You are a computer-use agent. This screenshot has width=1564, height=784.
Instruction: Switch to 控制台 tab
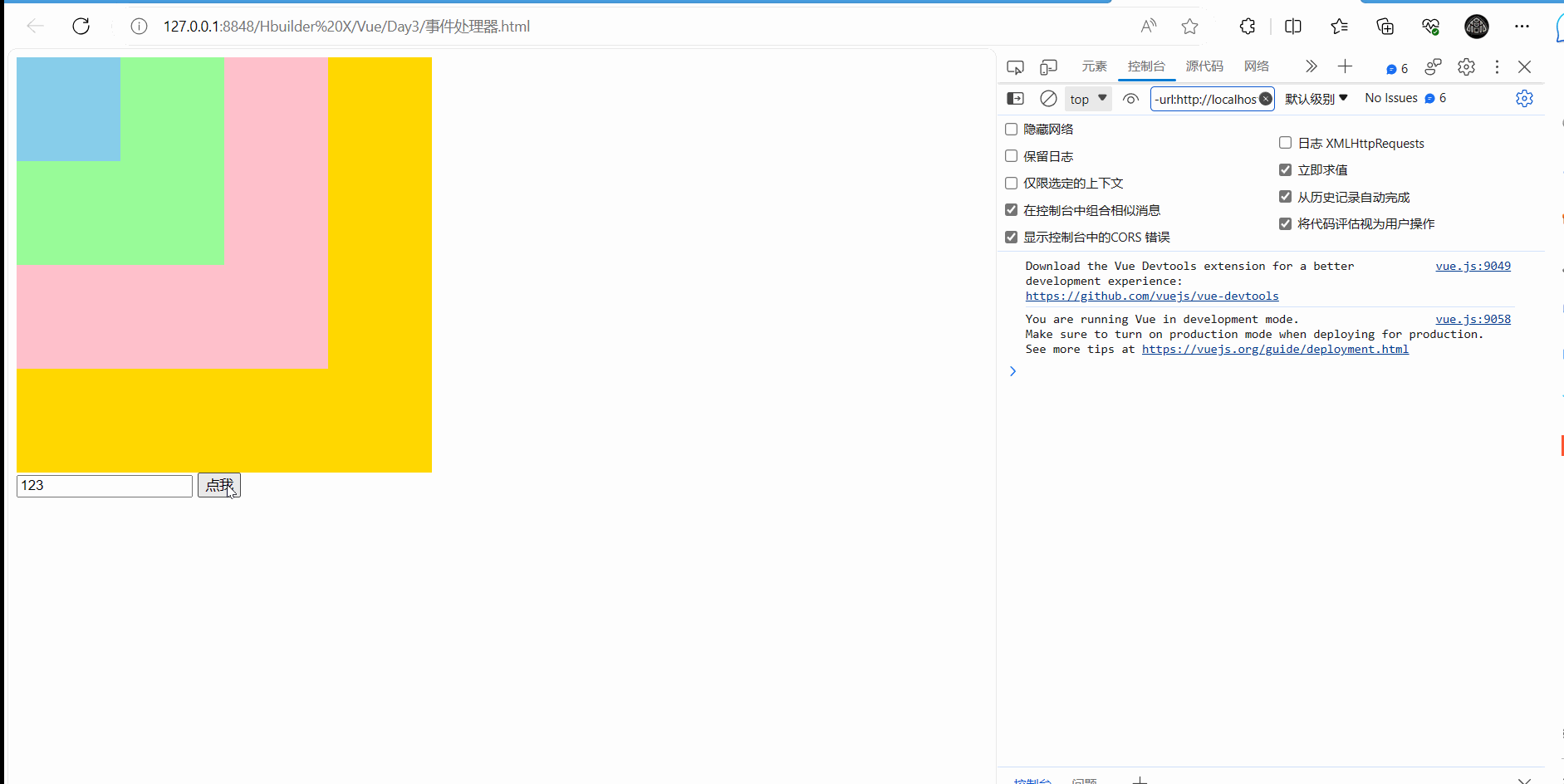click(1146, 66)
